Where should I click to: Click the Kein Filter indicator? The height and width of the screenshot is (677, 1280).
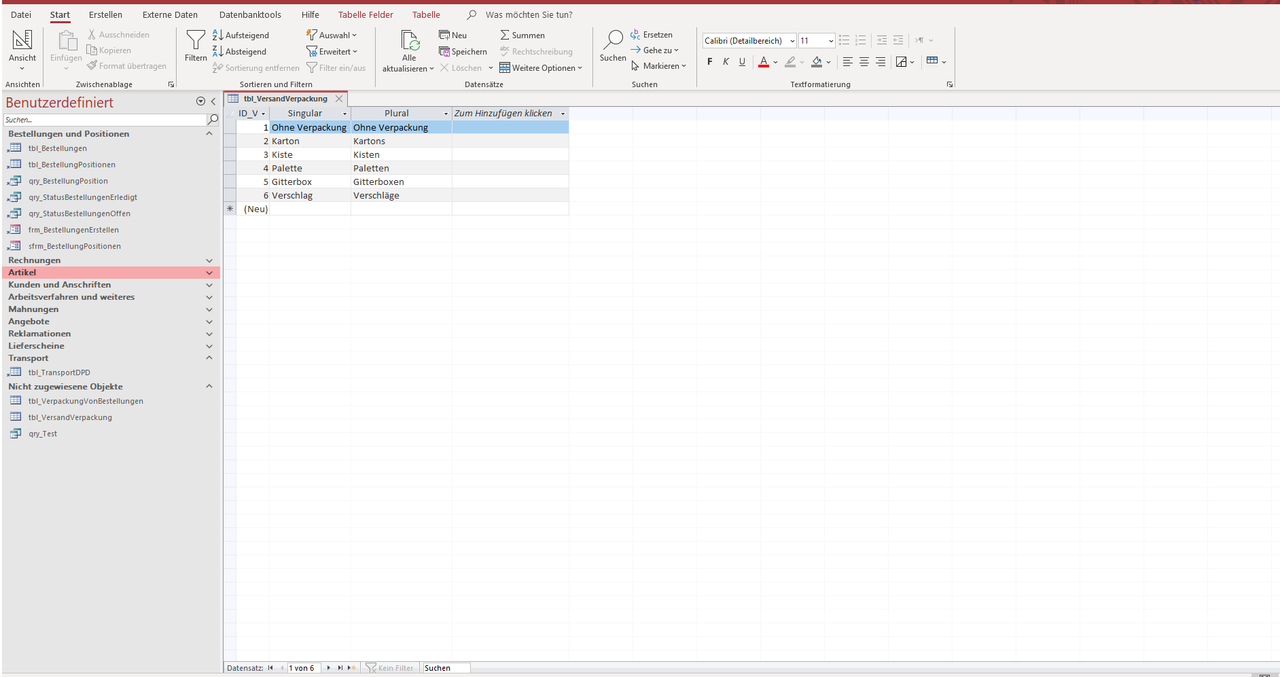pyautogui.click(x=390, y=667)
